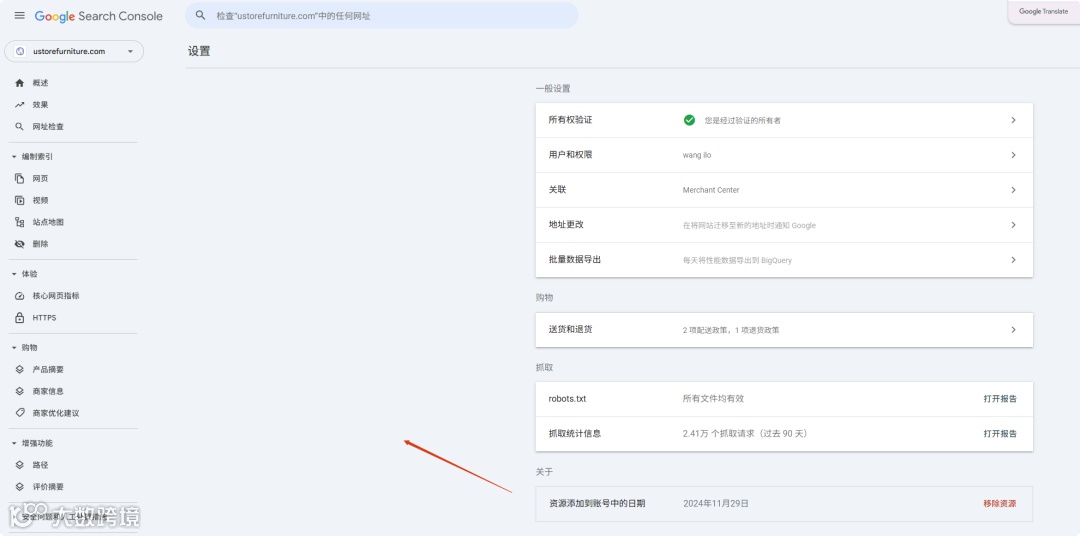Viewport: 1080px width, 536px height.
Task: Open robots.txt report via 打开报告
Action: [x=1000, y=399]
